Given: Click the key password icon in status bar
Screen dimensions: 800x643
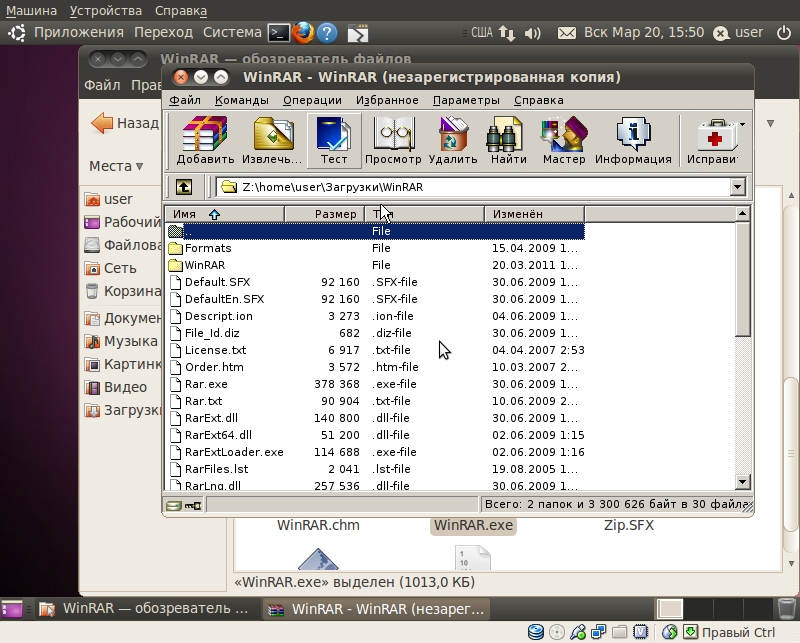Looking at the screenshot, I should click(193, 506).
